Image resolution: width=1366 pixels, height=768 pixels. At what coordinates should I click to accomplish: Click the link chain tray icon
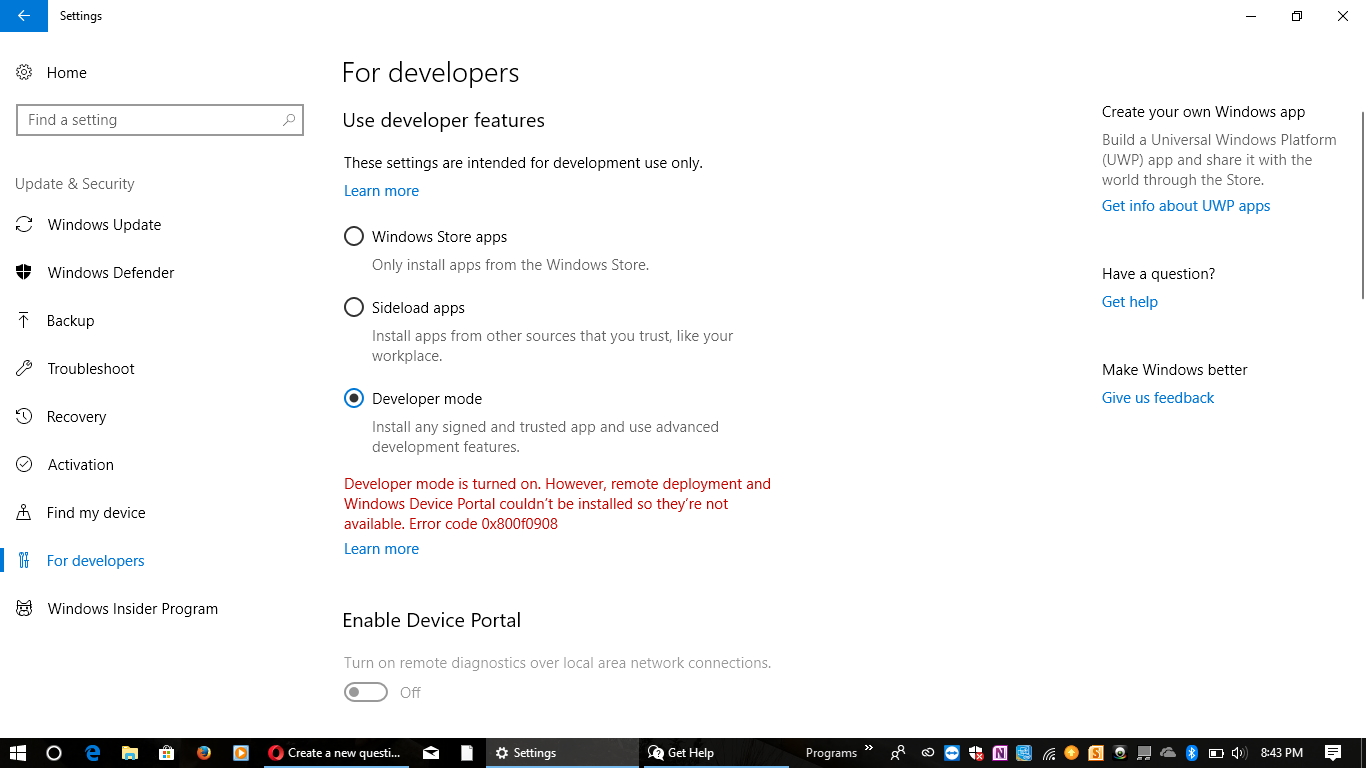[x=928, y=753]
